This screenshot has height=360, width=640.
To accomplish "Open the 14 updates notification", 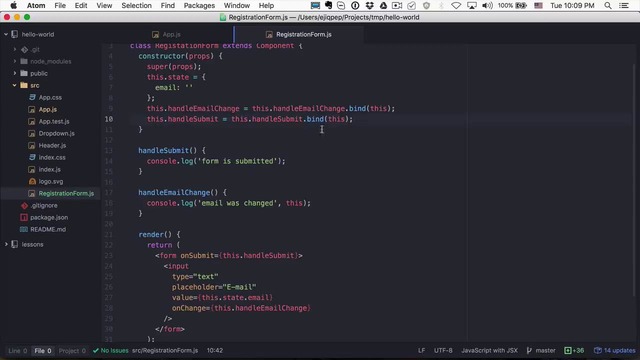I will pos(615,351).
